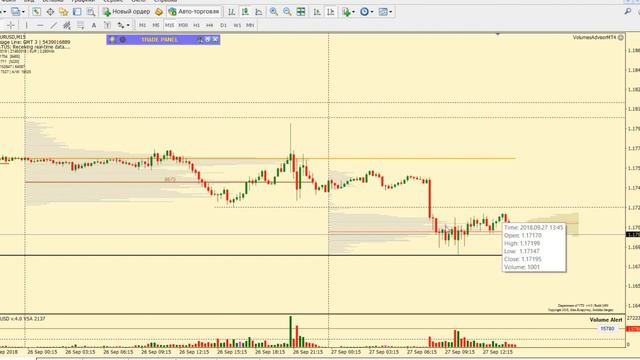Close the Trade Panel
Image resolution: width=640 pixels, height=360 pixels.
click(x=216, y=40)
